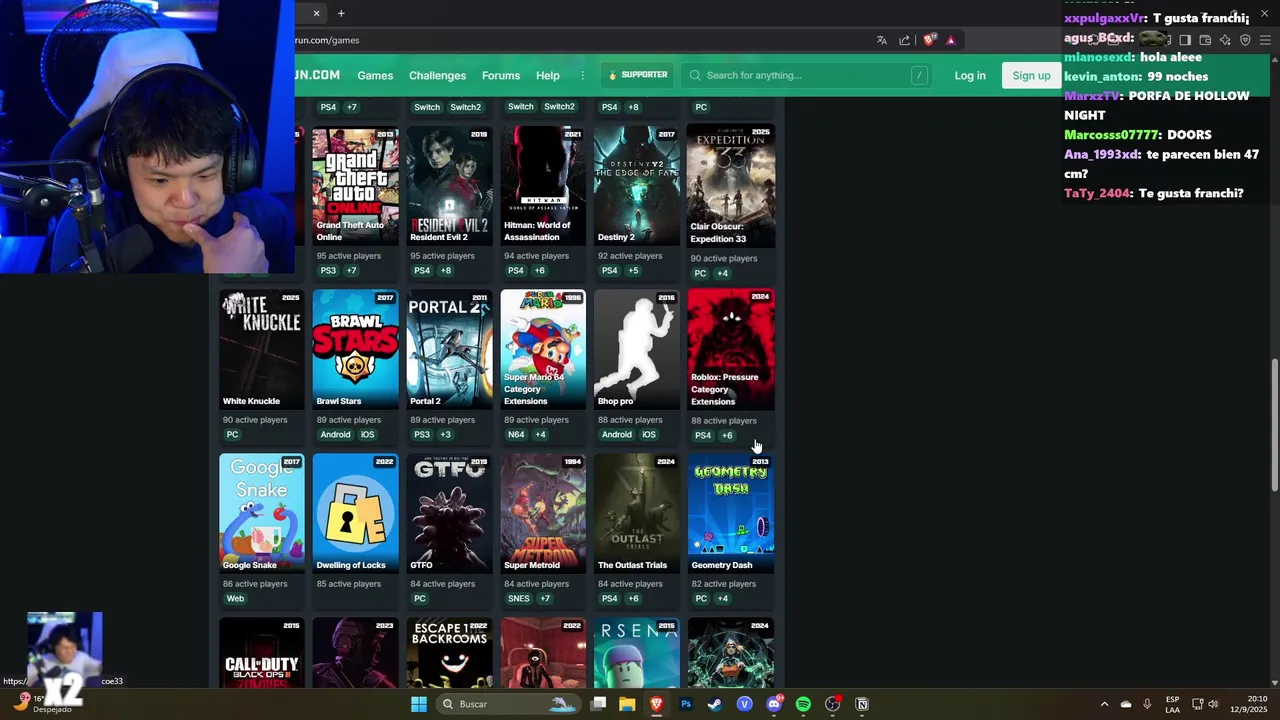The width and height of the screenshot is (1280, 720).
Task: Open the ESP LAA language switcher
Action: point(1172,704)
